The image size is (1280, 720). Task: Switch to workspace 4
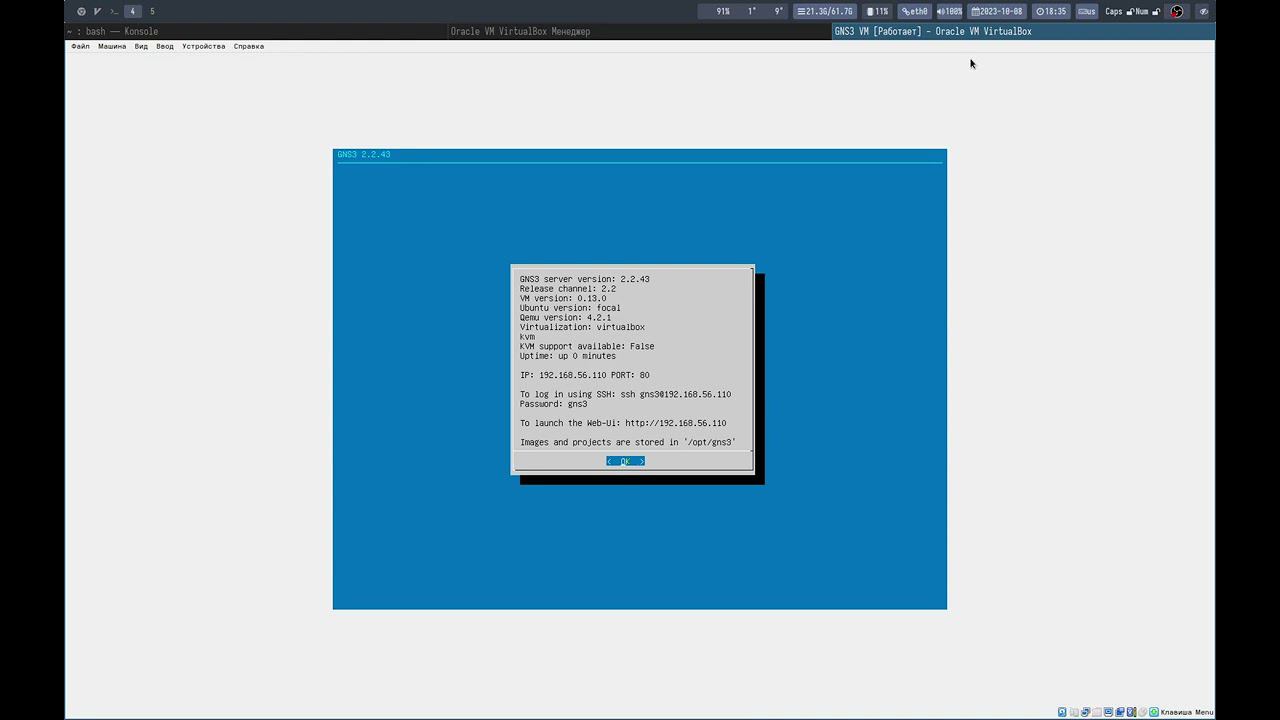pos(132,11)
